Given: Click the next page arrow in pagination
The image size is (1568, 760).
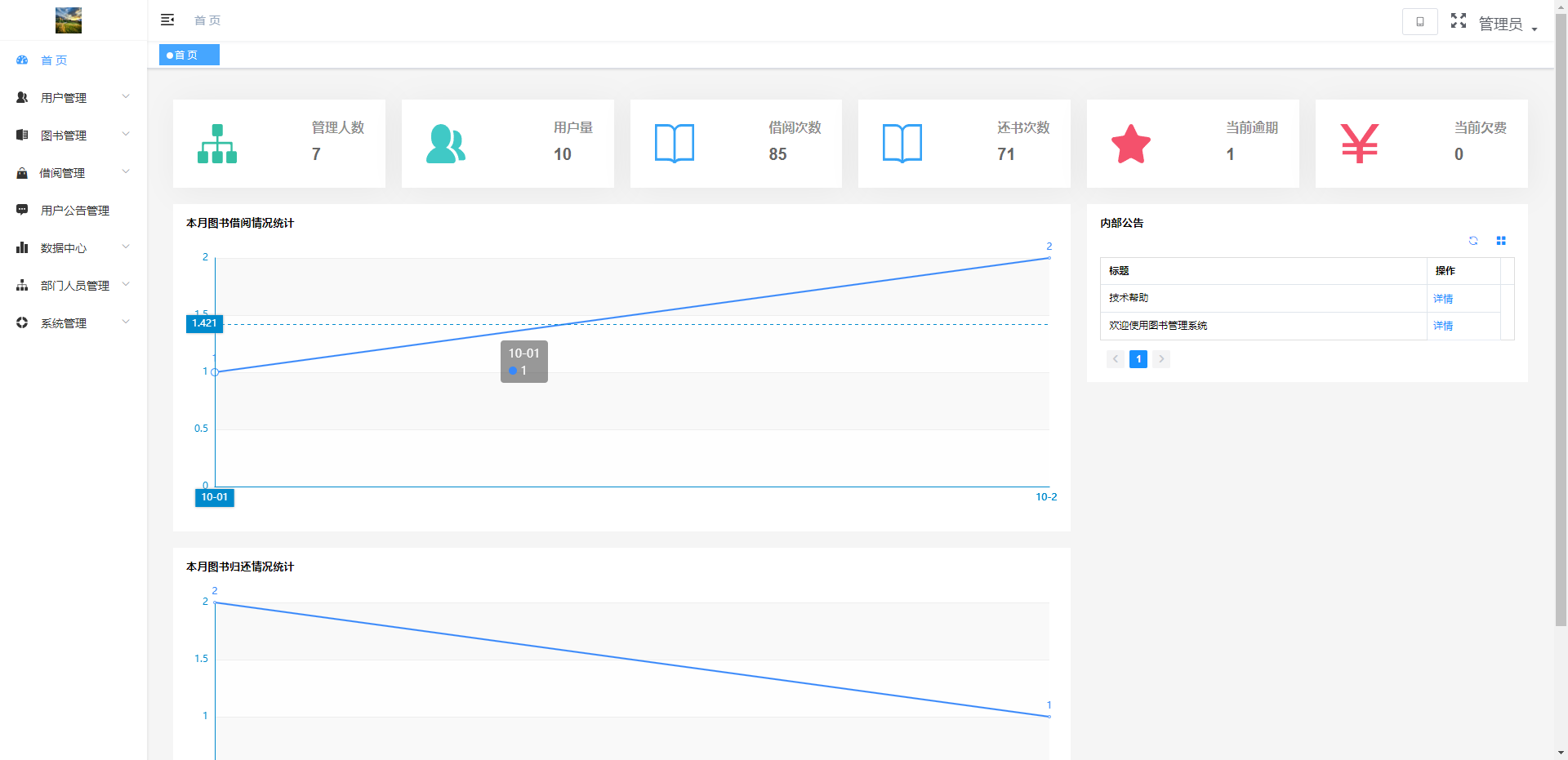Looking at the screenshot, I should coord(1160,359).
